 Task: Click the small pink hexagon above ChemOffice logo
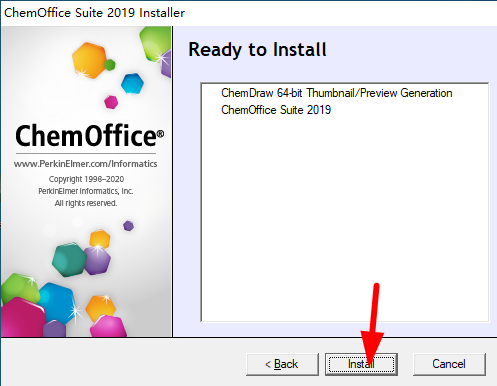111,102
